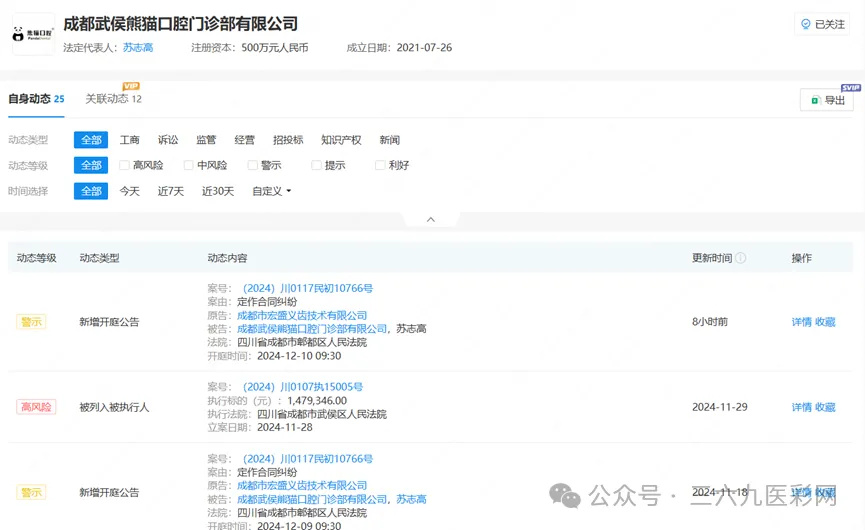
Task: Filter dynamic type by 招投标
Action: point(288,140)
